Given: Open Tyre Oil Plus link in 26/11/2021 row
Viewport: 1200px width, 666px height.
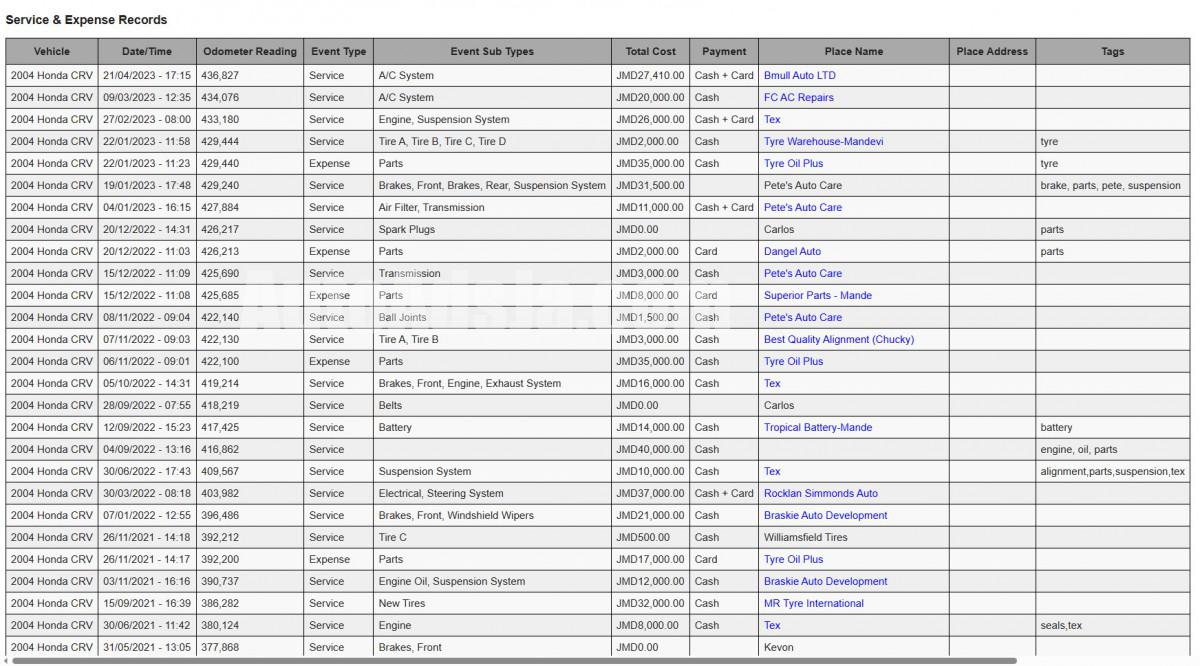Looking at the screenshot, I should click(793, 559).
